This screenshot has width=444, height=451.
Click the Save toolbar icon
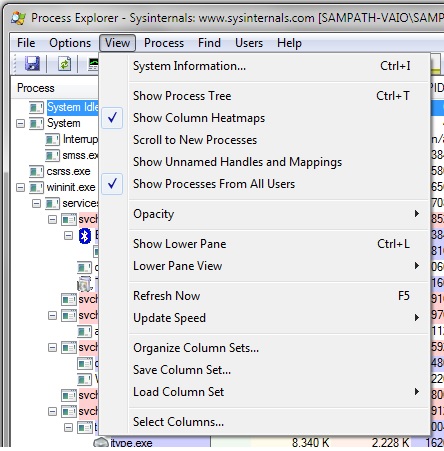tap(32, 63)
